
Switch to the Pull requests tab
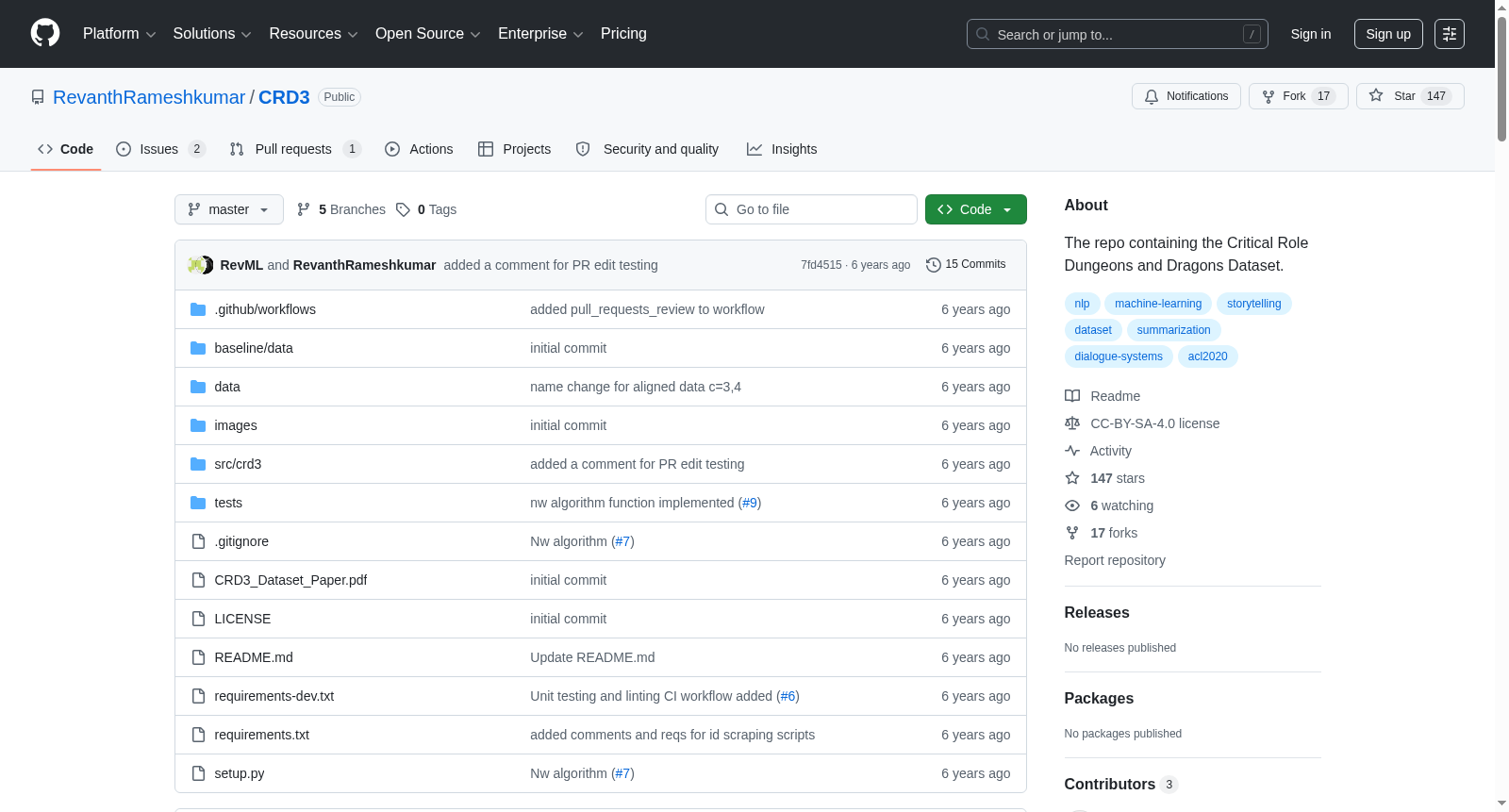point(295,149)
